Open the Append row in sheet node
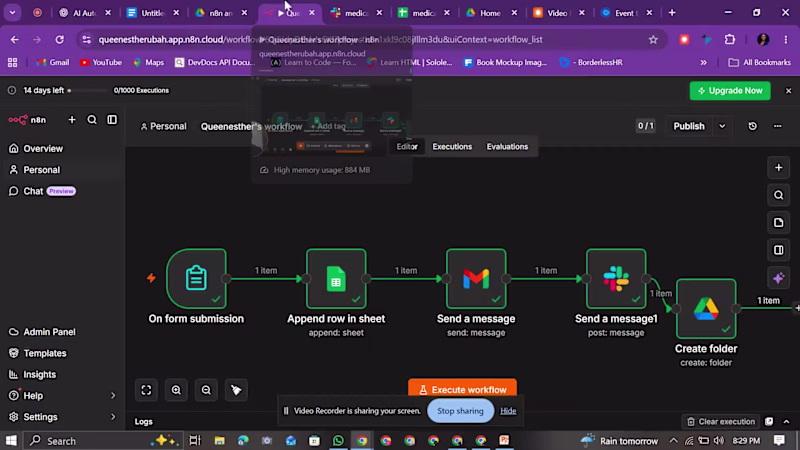The height and width of the screenshot is (450, 800). tap(336, 279)
